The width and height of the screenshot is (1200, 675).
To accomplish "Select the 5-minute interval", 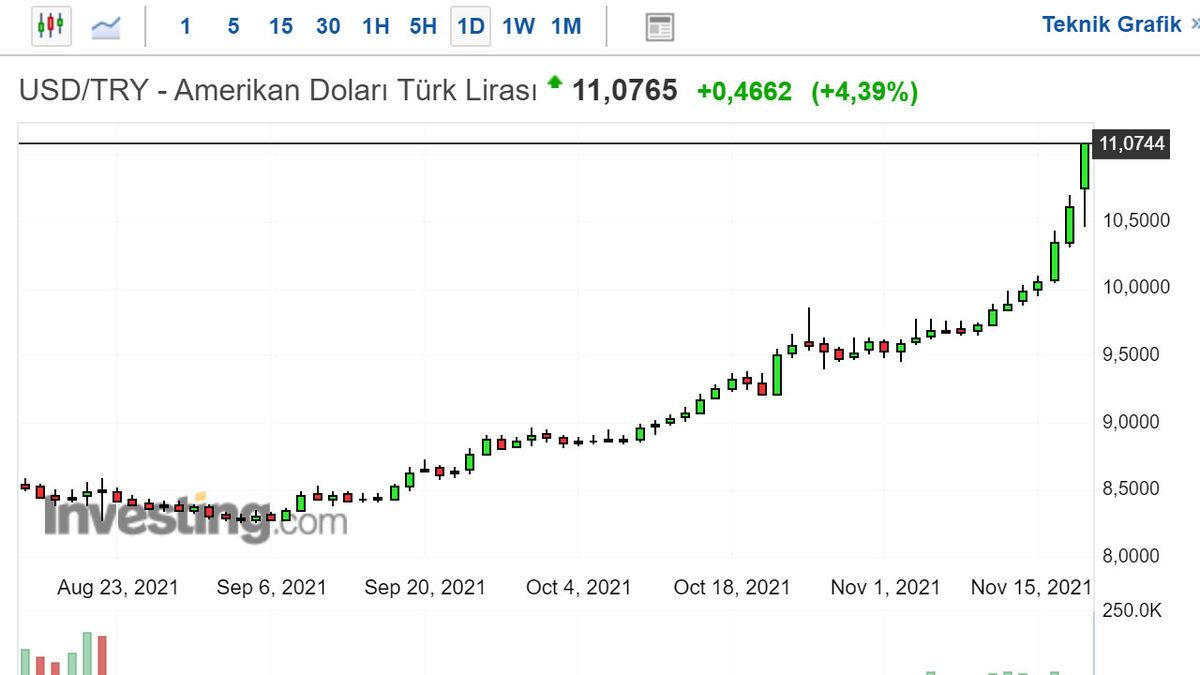I will point(232,26).
